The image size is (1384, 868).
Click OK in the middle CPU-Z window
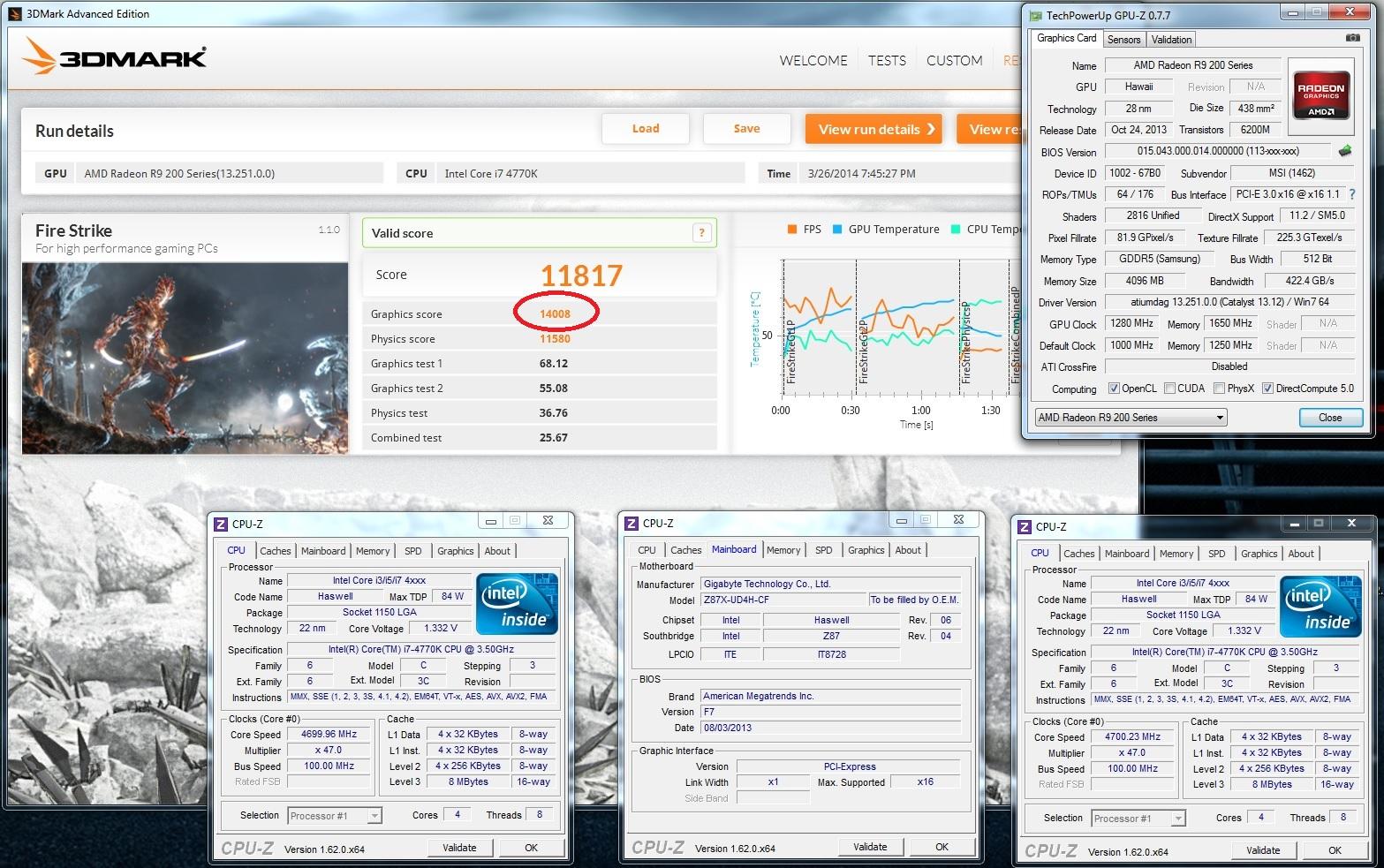(942, 847)
